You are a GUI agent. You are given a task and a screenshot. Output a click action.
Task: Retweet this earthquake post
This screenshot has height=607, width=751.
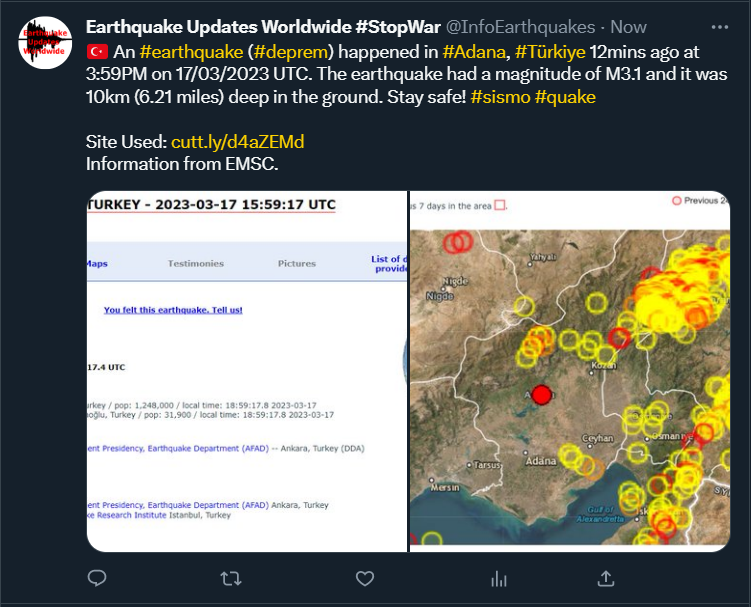(230, 578)
